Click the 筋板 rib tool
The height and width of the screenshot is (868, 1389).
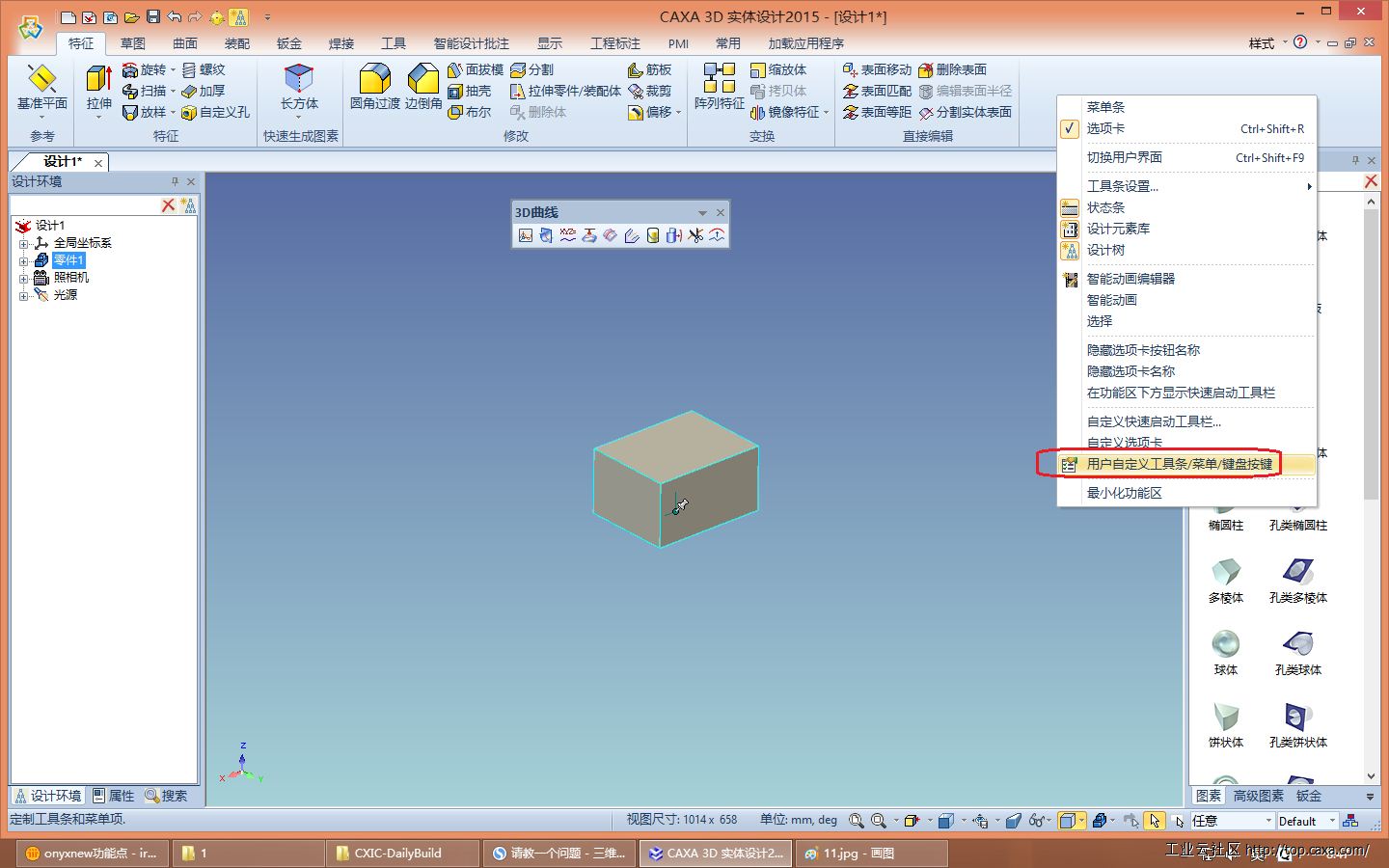click(649, 69)
